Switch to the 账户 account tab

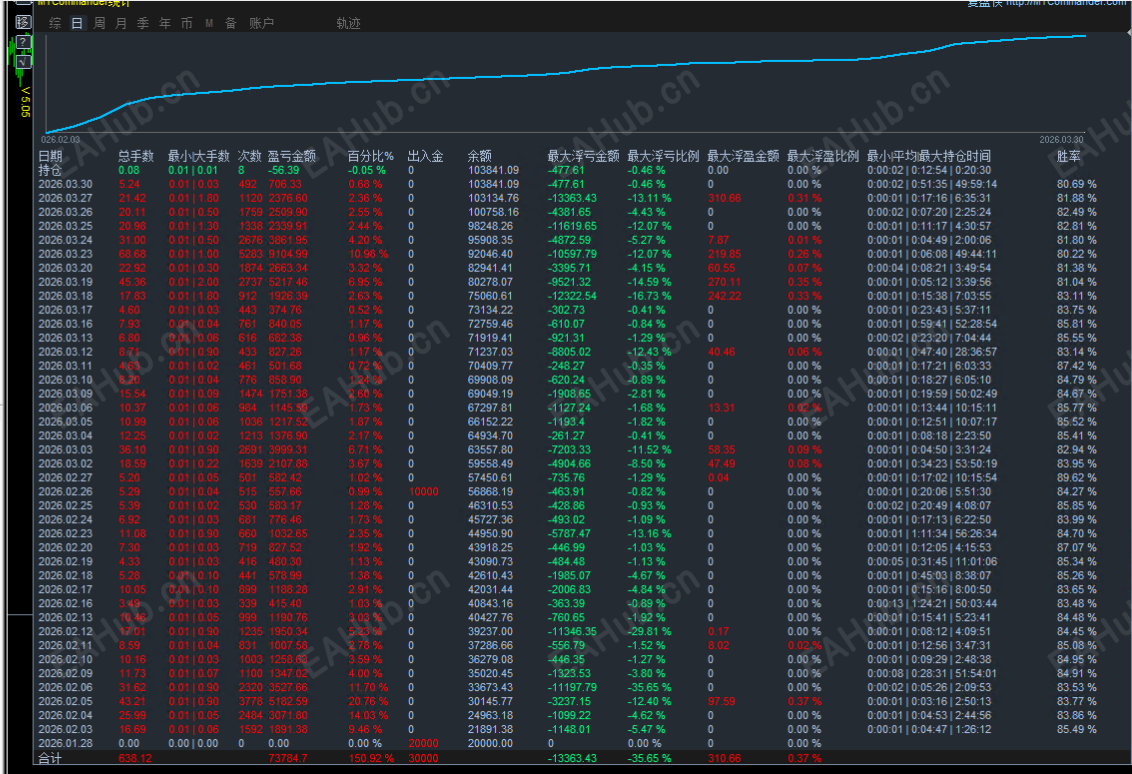coord(261,23)
